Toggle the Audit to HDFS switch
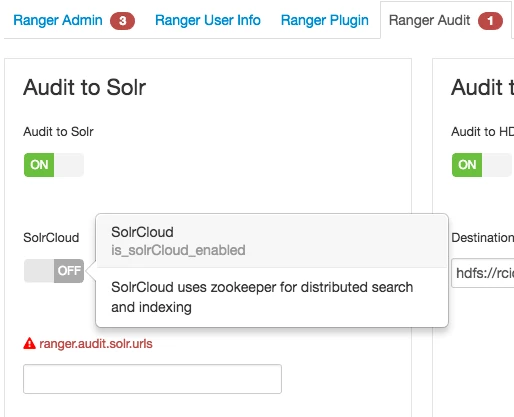514x417 pixels. (x=482, y=165)
